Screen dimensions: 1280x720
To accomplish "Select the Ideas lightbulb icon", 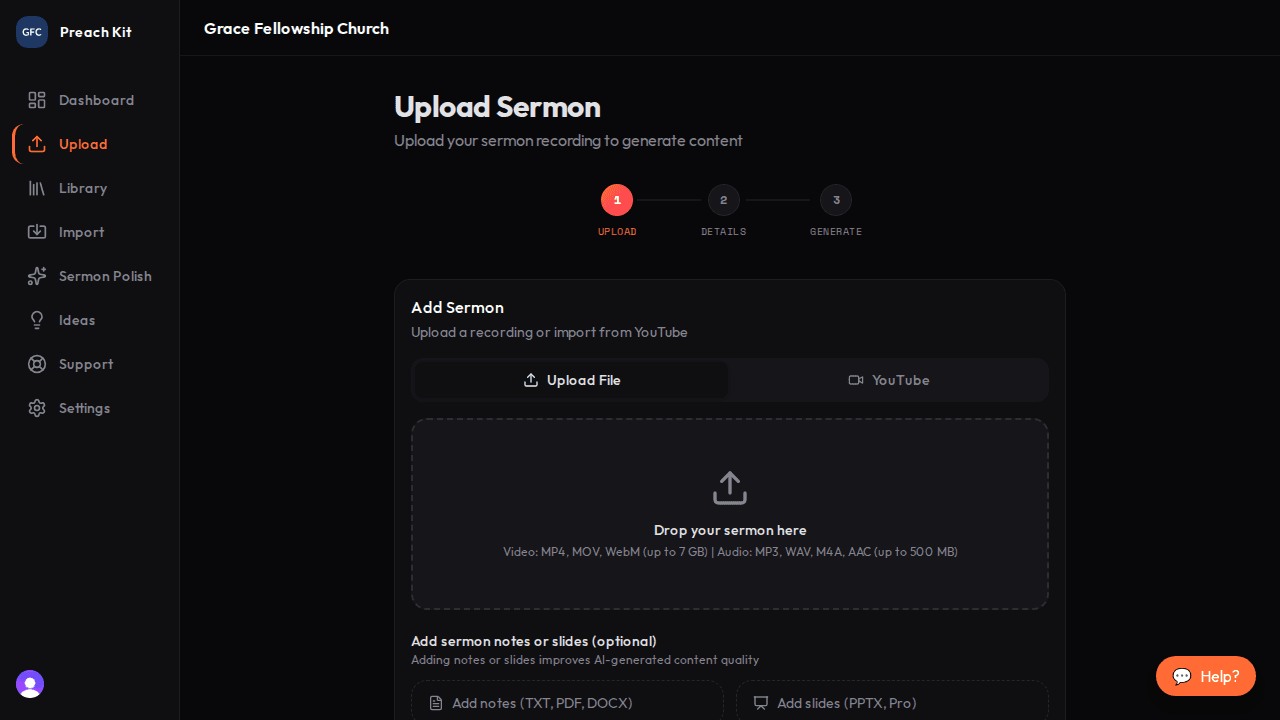I will [x=37, y=320].
